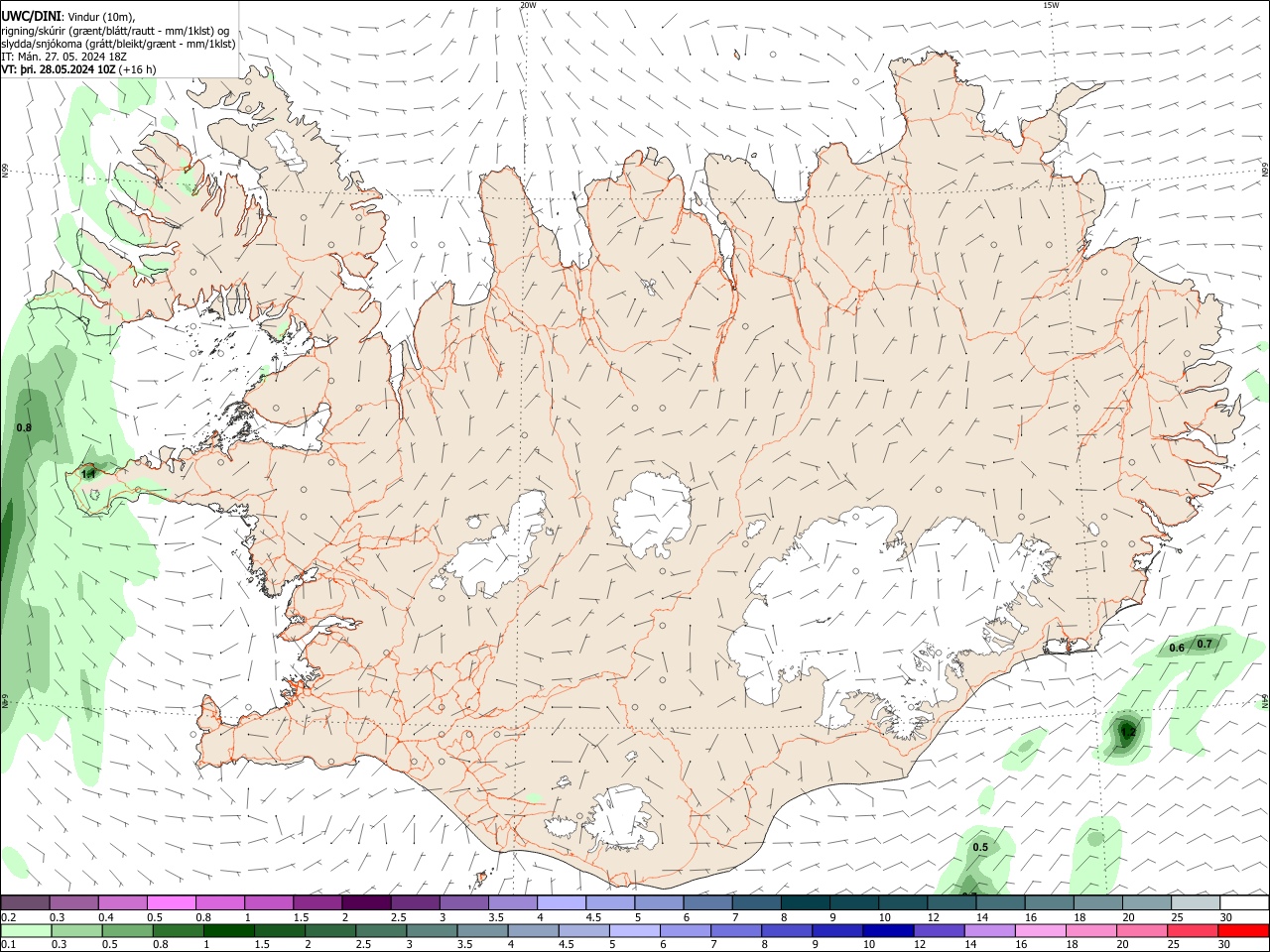This screenshot has width=1270, height=952.
Task: Click the UWC/DINI title text
Action: (x=30, y=16)
